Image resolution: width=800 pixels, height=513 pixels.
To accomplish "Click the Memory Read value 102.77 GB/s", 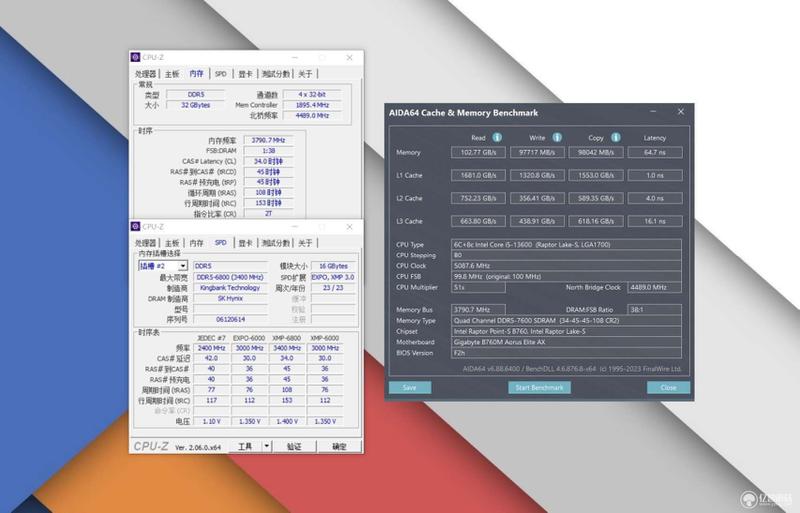I will 478,152.
